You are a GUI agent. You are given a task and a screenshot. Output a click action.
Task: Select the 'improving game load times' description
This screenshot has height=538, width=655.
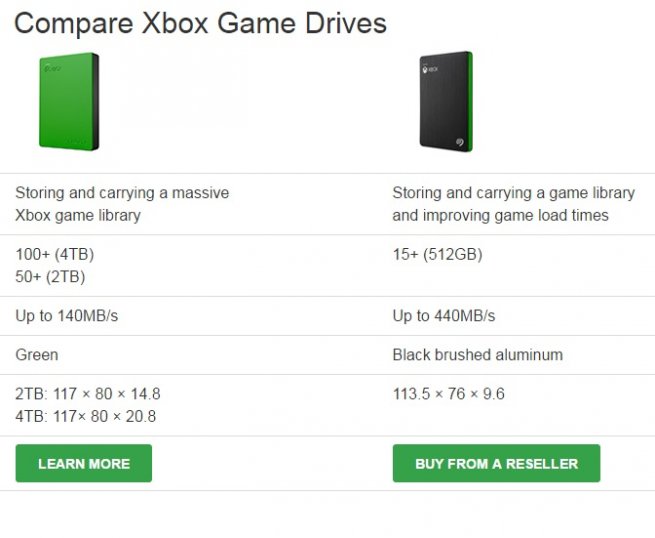[515, 216]
